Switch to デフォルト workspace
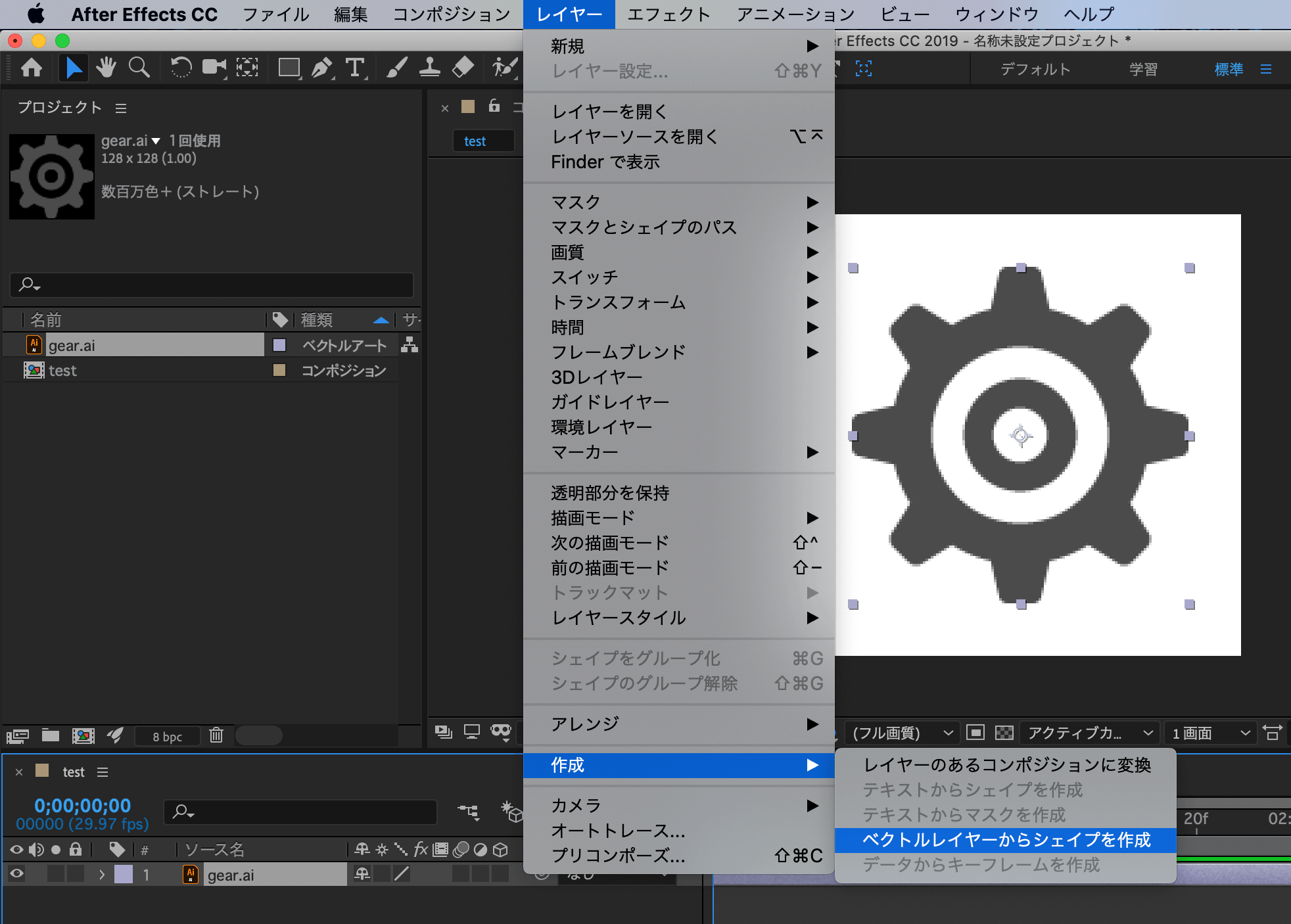1291x924 pixels. point(1035,69)
